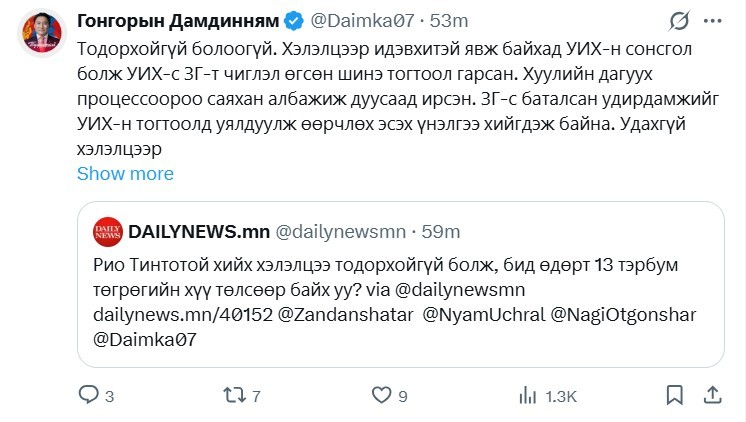746x422 pixels.
Task: Click the reply icon under the tweet
Action: point(88,396)
